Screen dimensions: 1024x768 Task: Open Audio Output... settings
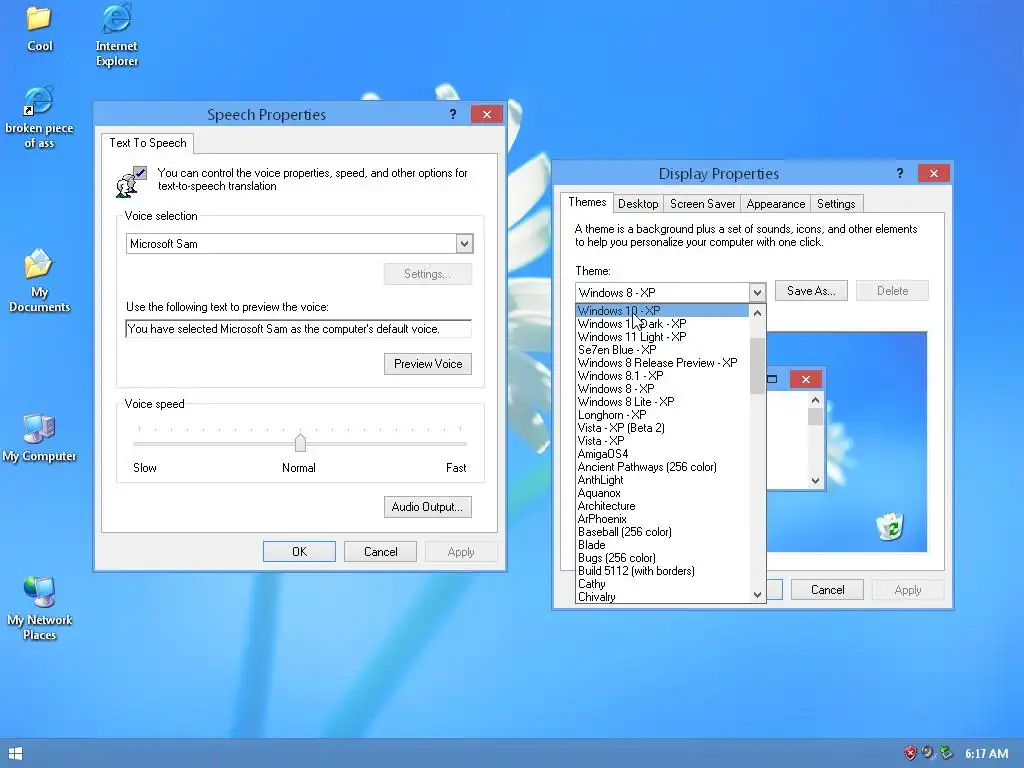tap(428, 507)
